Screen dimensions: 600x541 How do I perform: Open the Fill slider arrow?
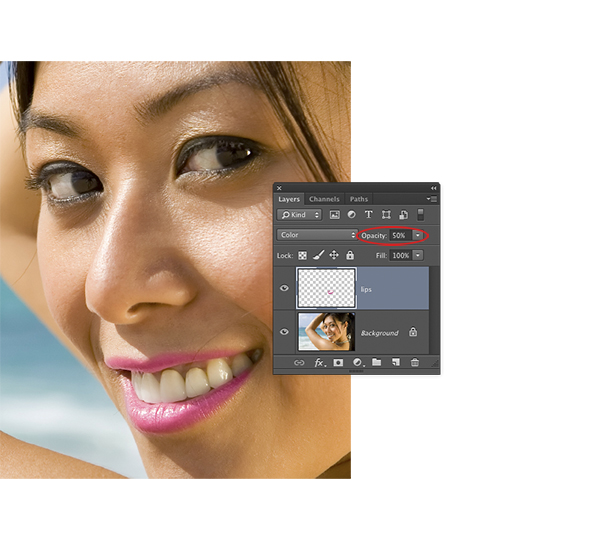tap(418, 255)
